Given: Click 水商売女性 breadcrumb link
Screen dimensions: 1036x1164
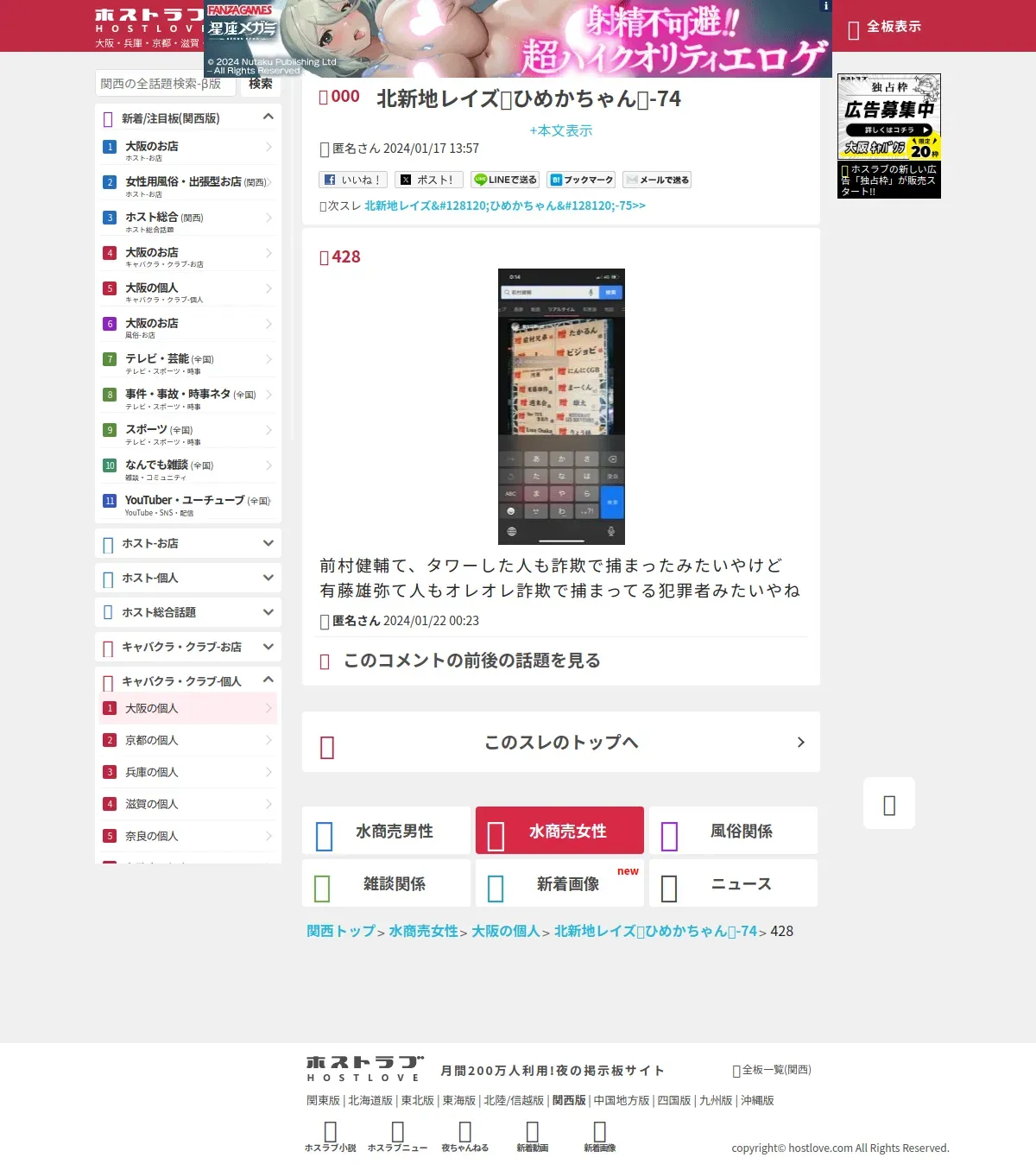Looking at the screenshot, I should coord(423,931).
